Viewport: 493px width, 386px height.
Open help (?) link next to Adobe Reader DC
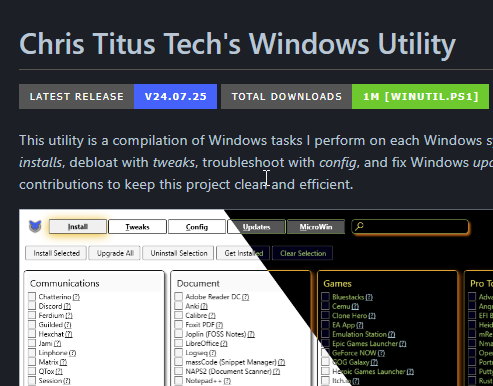tap(245, 297)
